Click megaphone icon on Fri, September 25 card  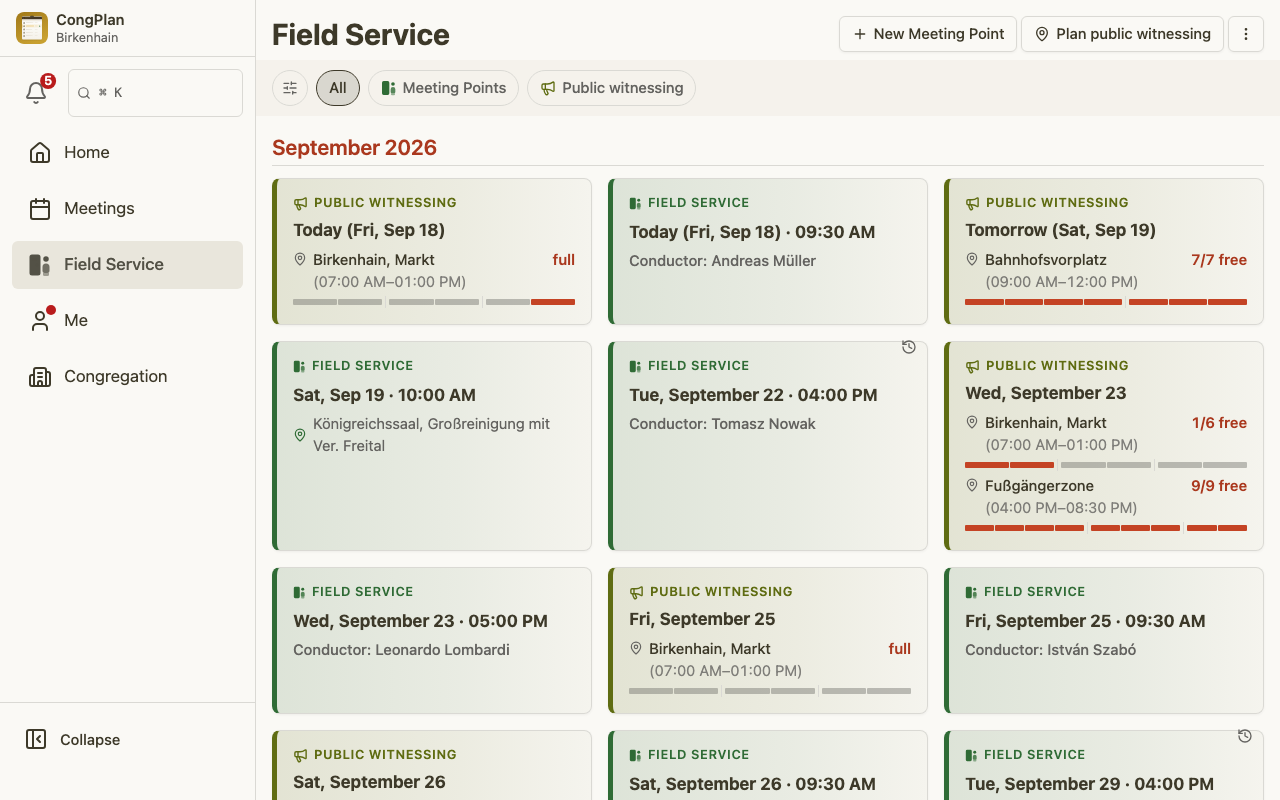(x=636, y=592)
